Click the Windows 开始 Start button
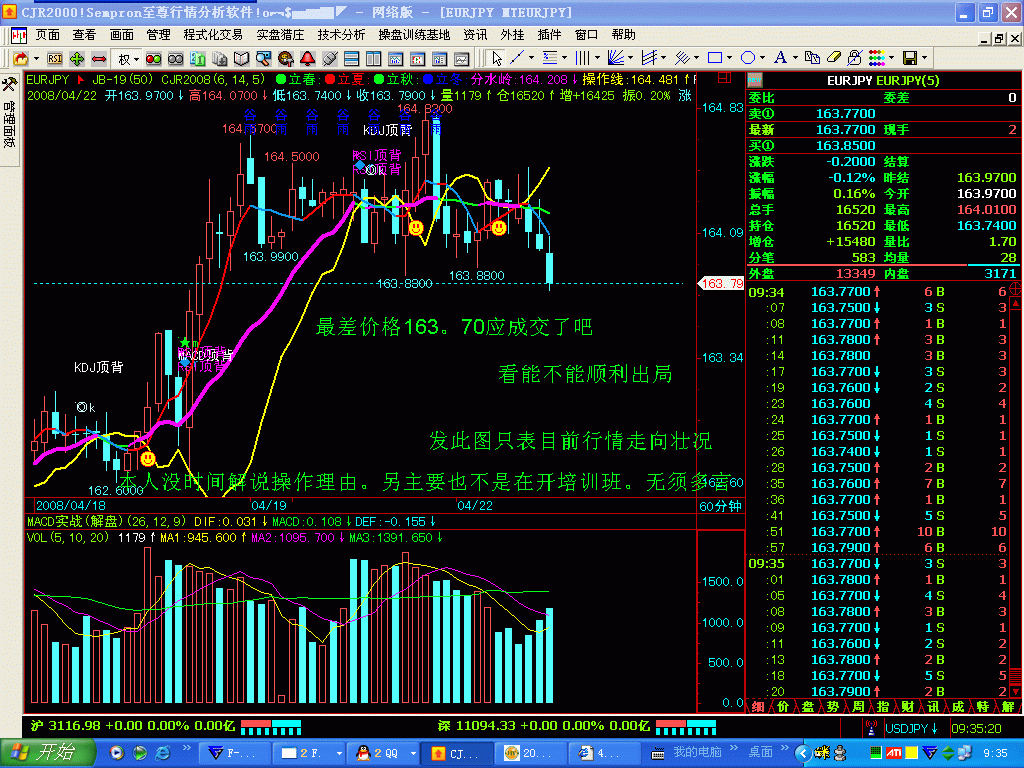The height and width of the screenshot is (768, 1024). (46, 753)
